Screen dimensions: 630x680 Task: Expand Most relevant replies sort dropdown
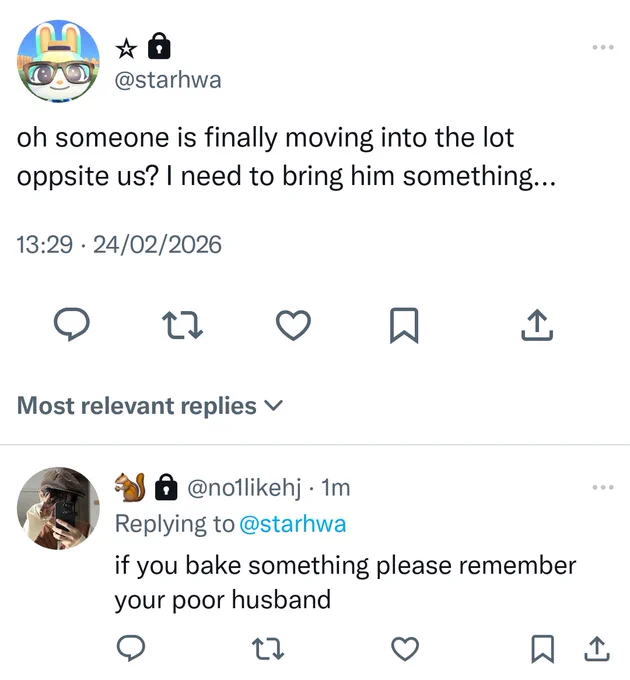click(x=150, y=406)
